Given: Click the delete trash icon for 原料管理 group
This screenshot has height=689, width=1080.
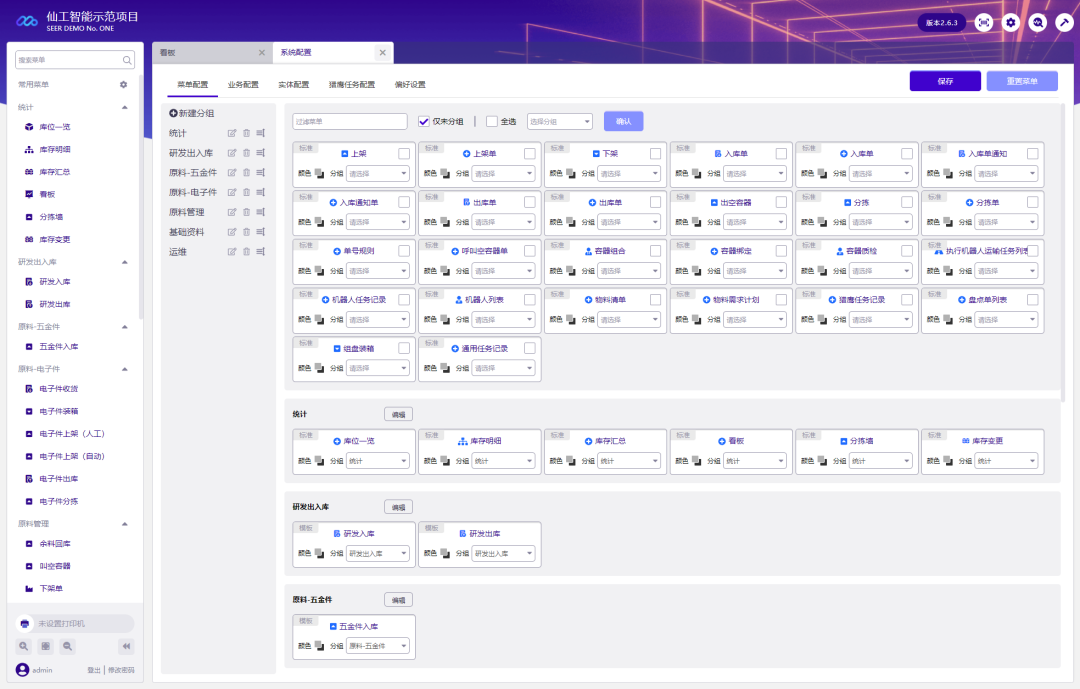Looking at the screenshot, I should click(246, 212).
